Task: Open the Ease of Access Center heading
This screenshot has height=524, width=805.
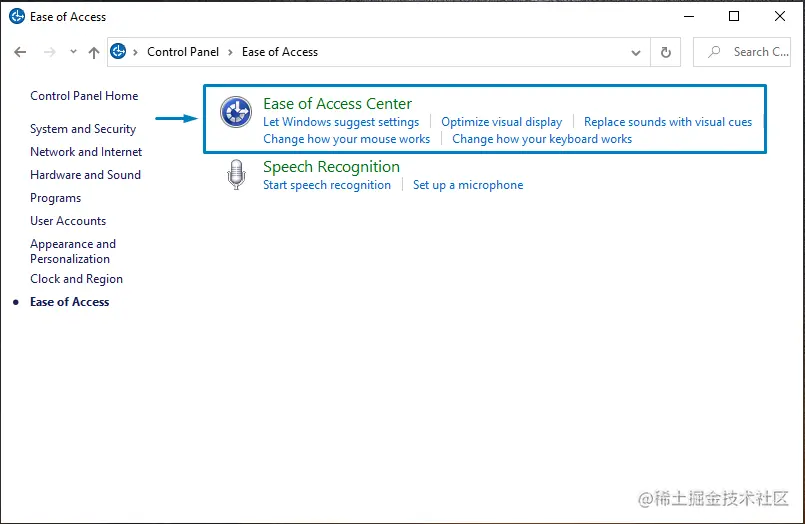Action: click(x=337, y=104)
